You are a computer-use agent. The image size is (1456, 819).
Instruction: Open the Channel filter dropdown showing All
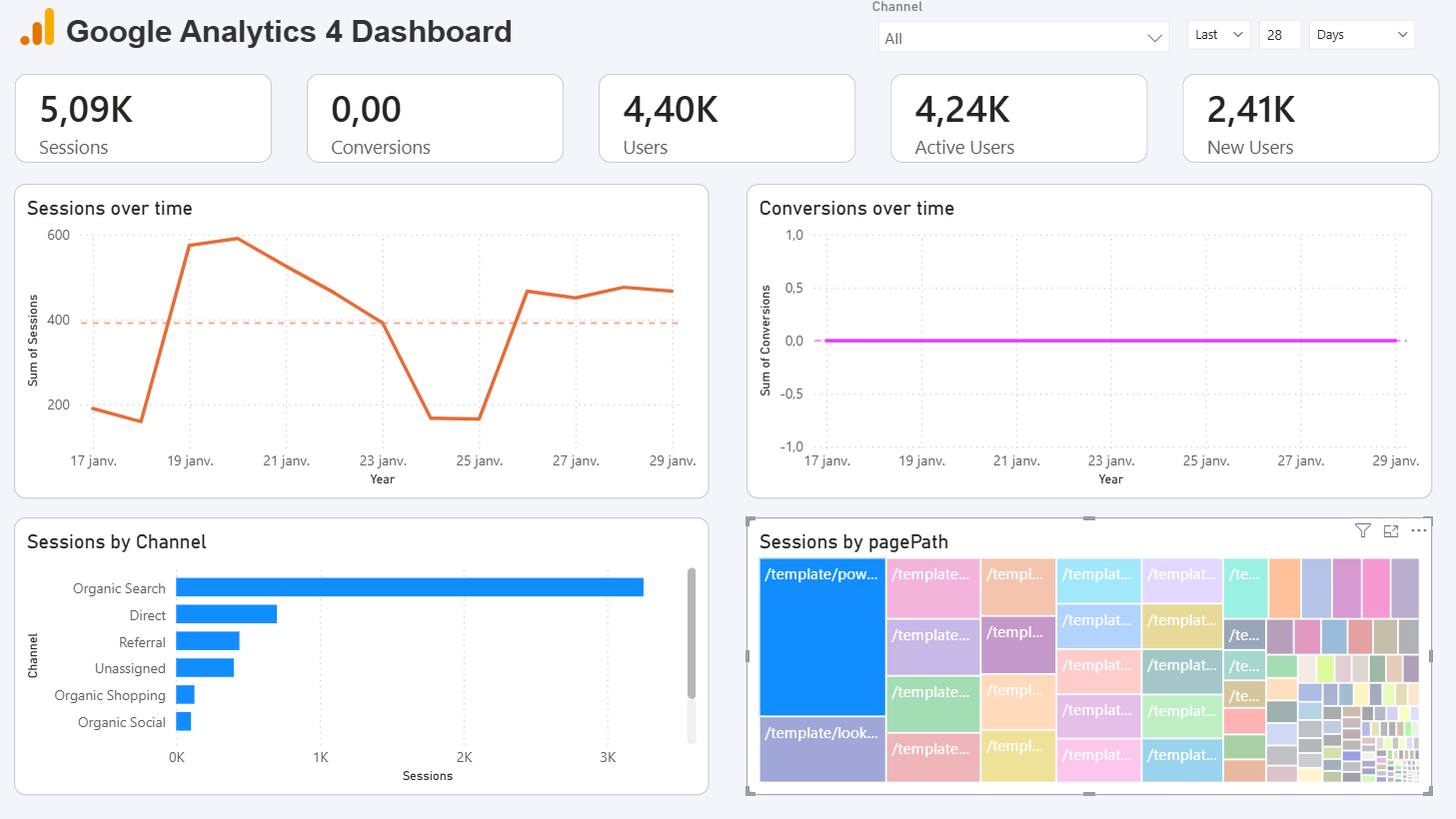[1021, 37]
